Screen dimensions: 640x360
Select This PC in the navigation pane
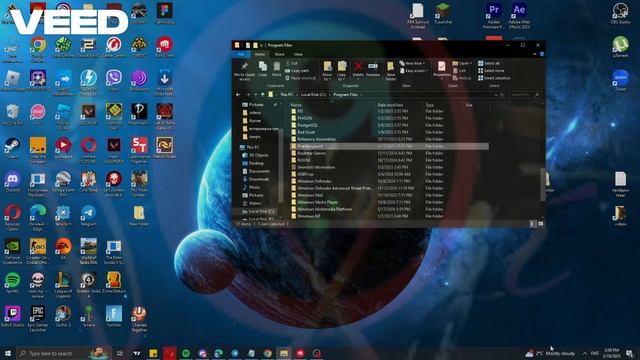coord(253,147)
